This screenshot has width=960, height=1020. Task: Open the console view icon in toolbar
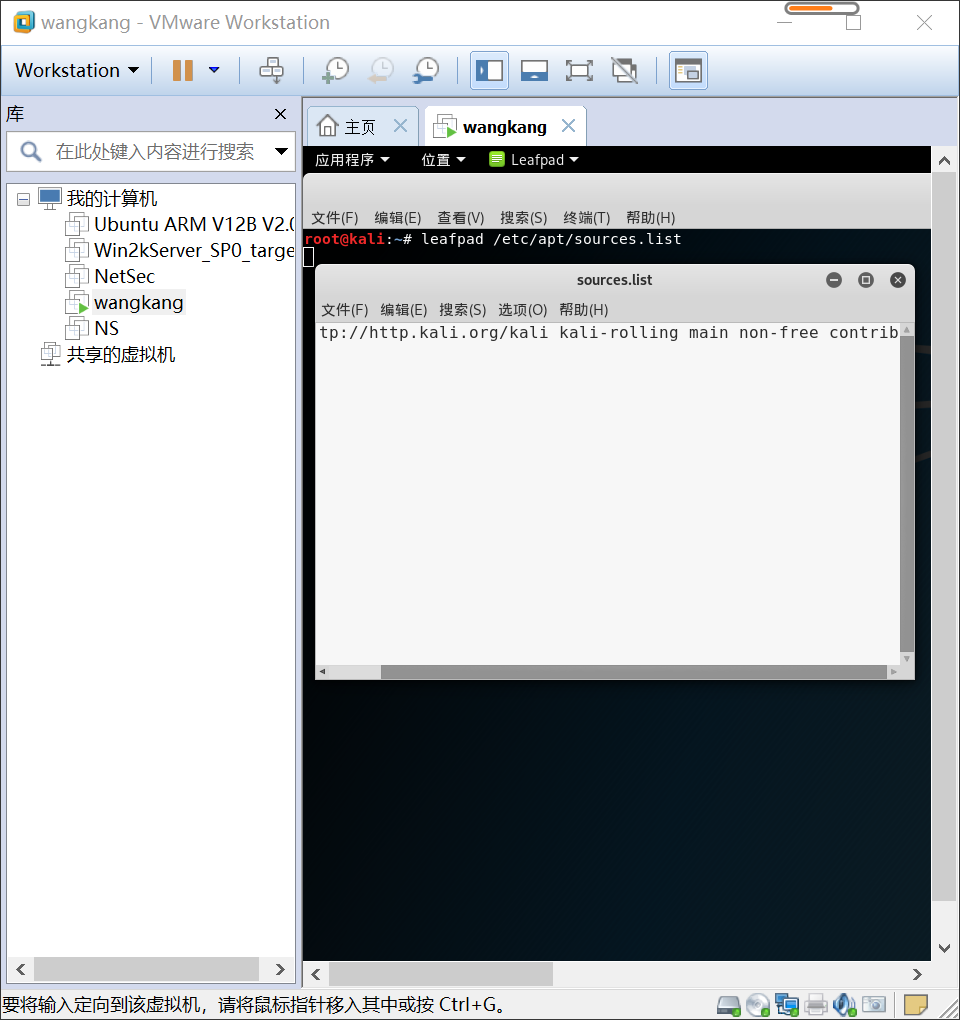(688, 70)
